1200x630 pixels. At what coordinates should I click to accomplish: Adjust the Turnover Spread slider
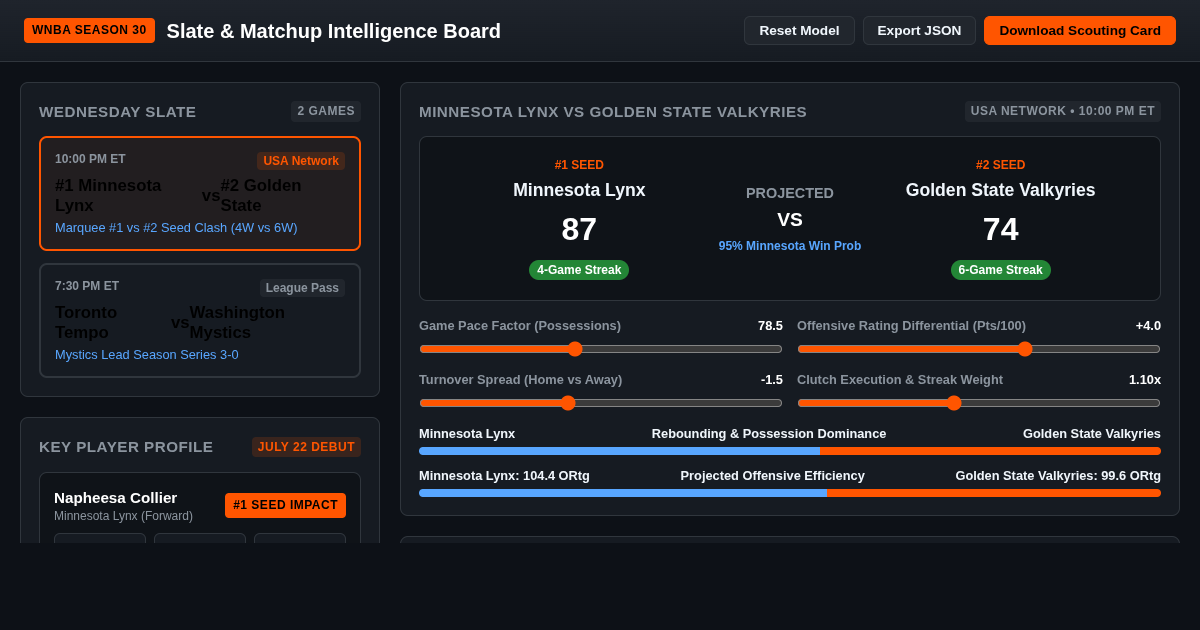(601, 403)
